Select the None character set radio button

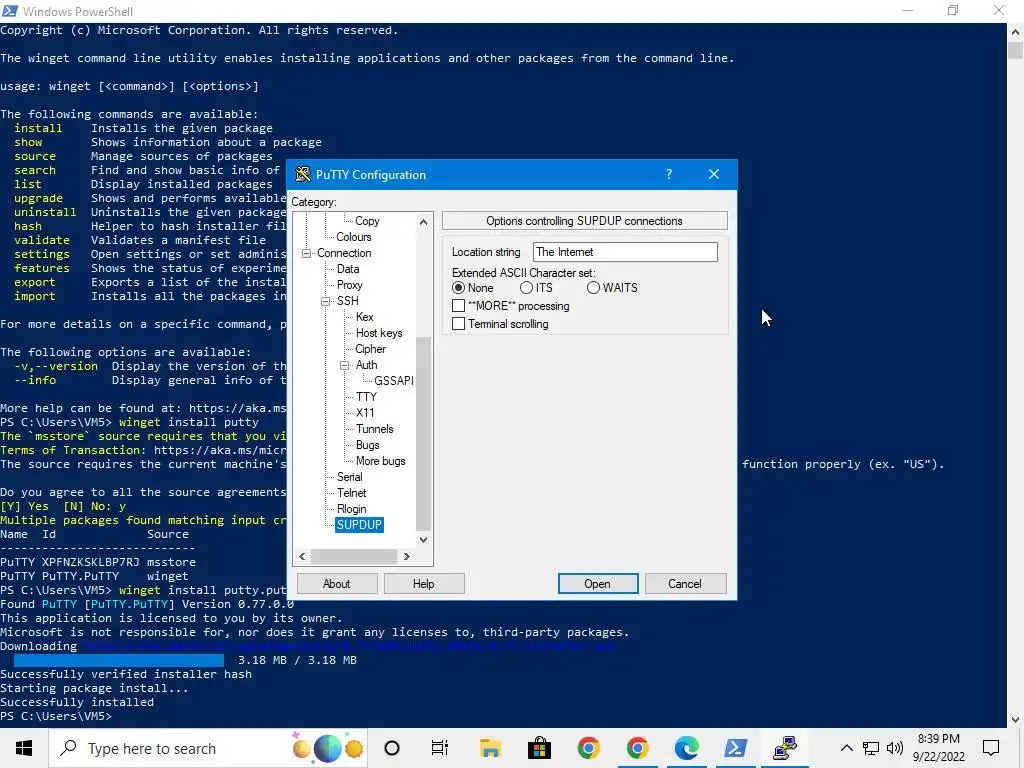[x=458, y=288]
